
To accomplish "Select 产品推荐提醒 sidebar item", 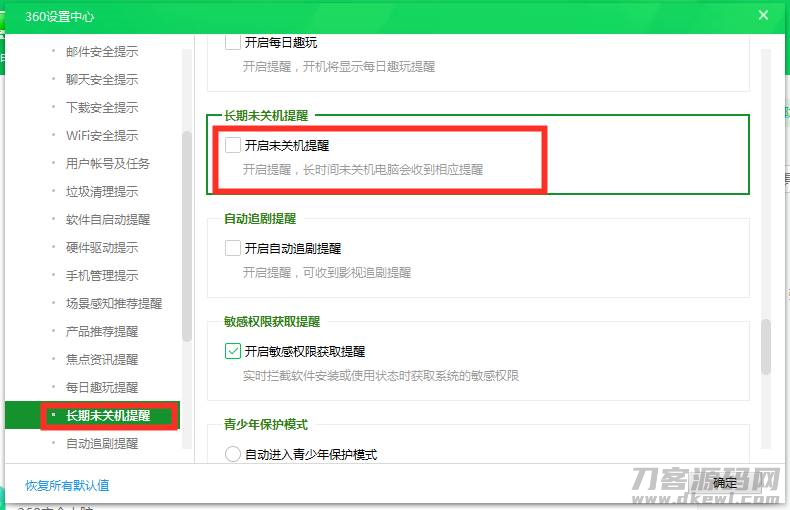I will click(102, 332).
